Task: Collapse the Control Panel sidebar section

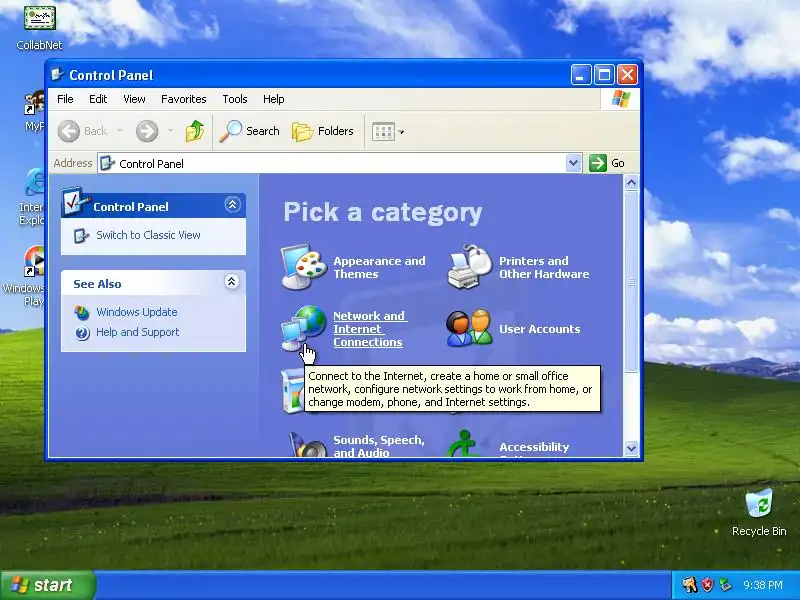Action: pyautogui.click(x=232, y=205)
